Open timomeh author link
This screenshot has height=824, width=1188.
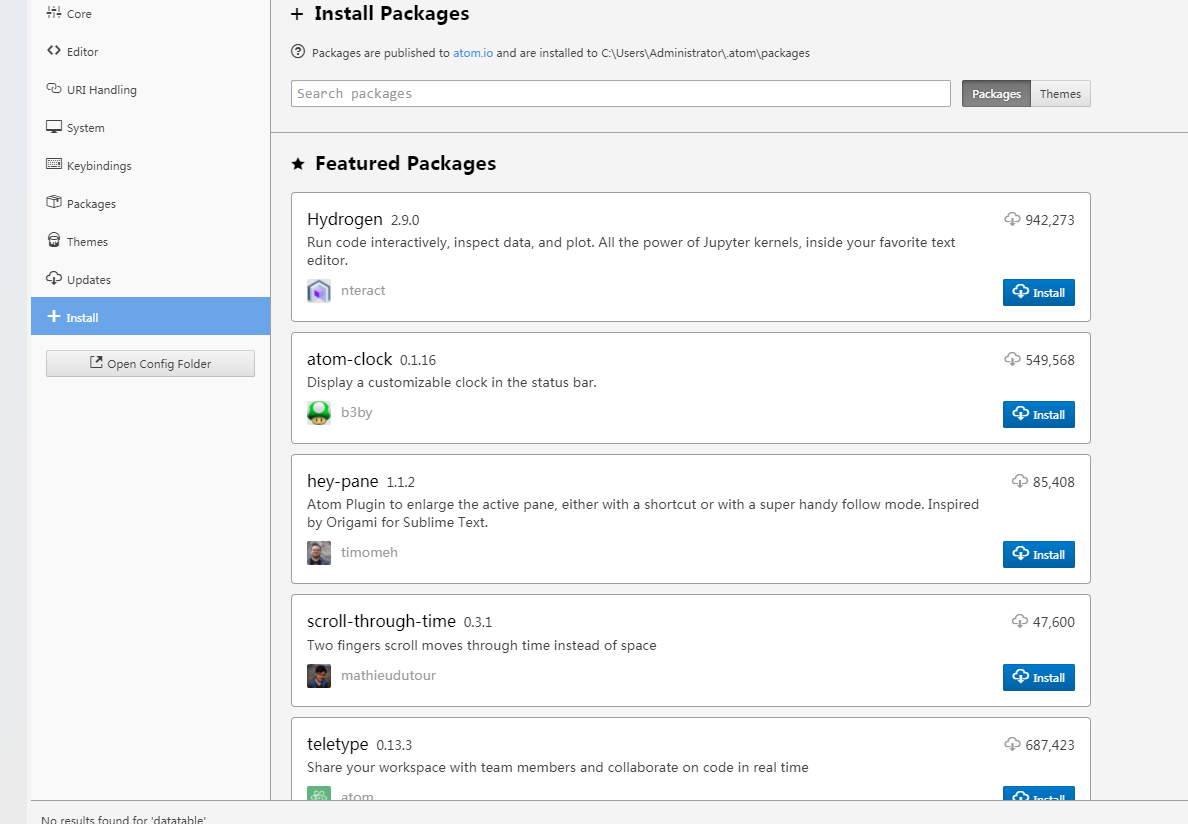coord(369,553)
